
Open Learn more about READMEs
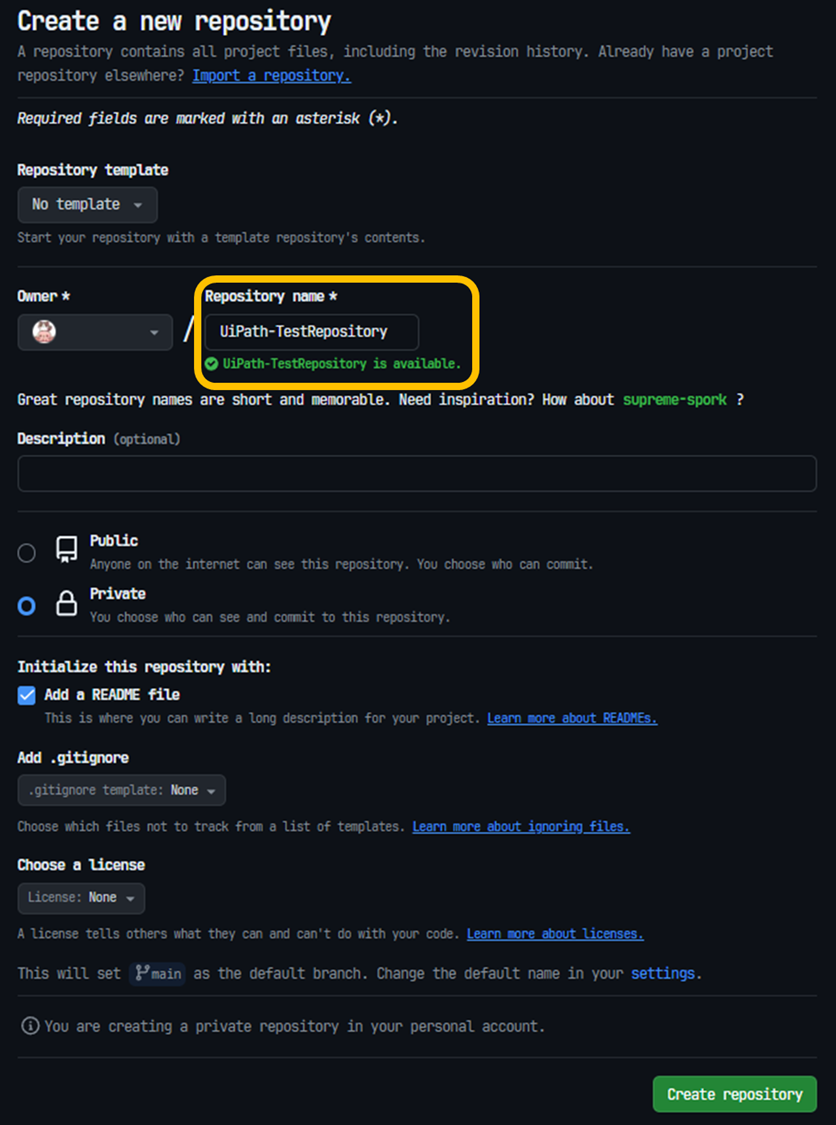click(x=571, y=718)
